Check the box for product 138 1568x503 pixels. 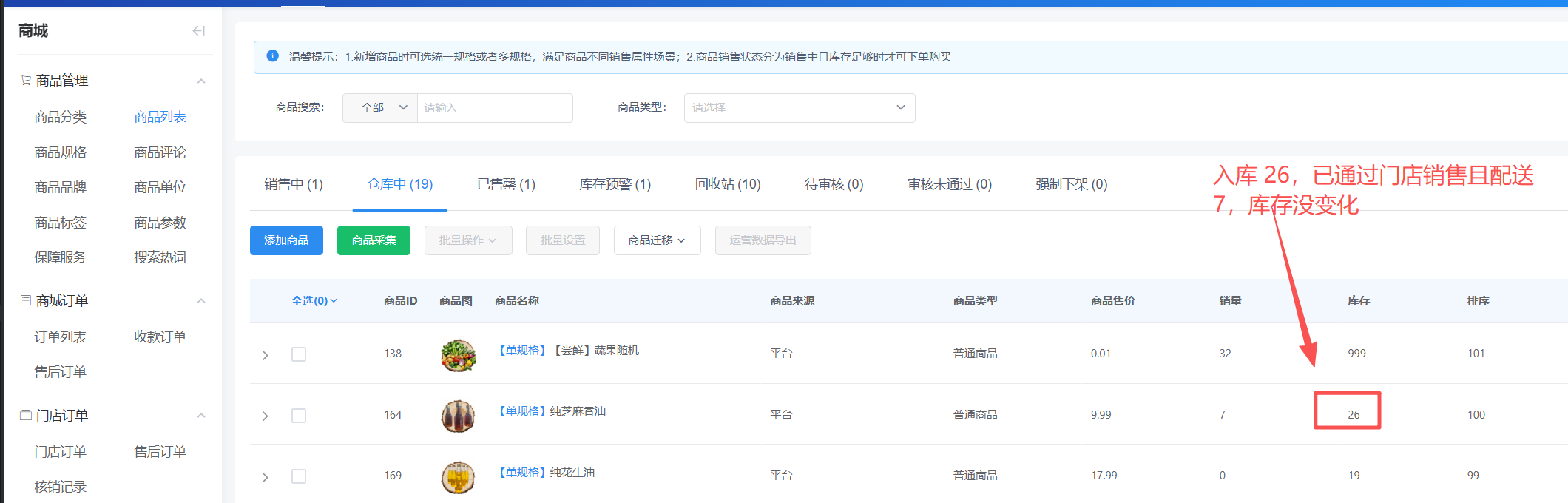[299, 354]
